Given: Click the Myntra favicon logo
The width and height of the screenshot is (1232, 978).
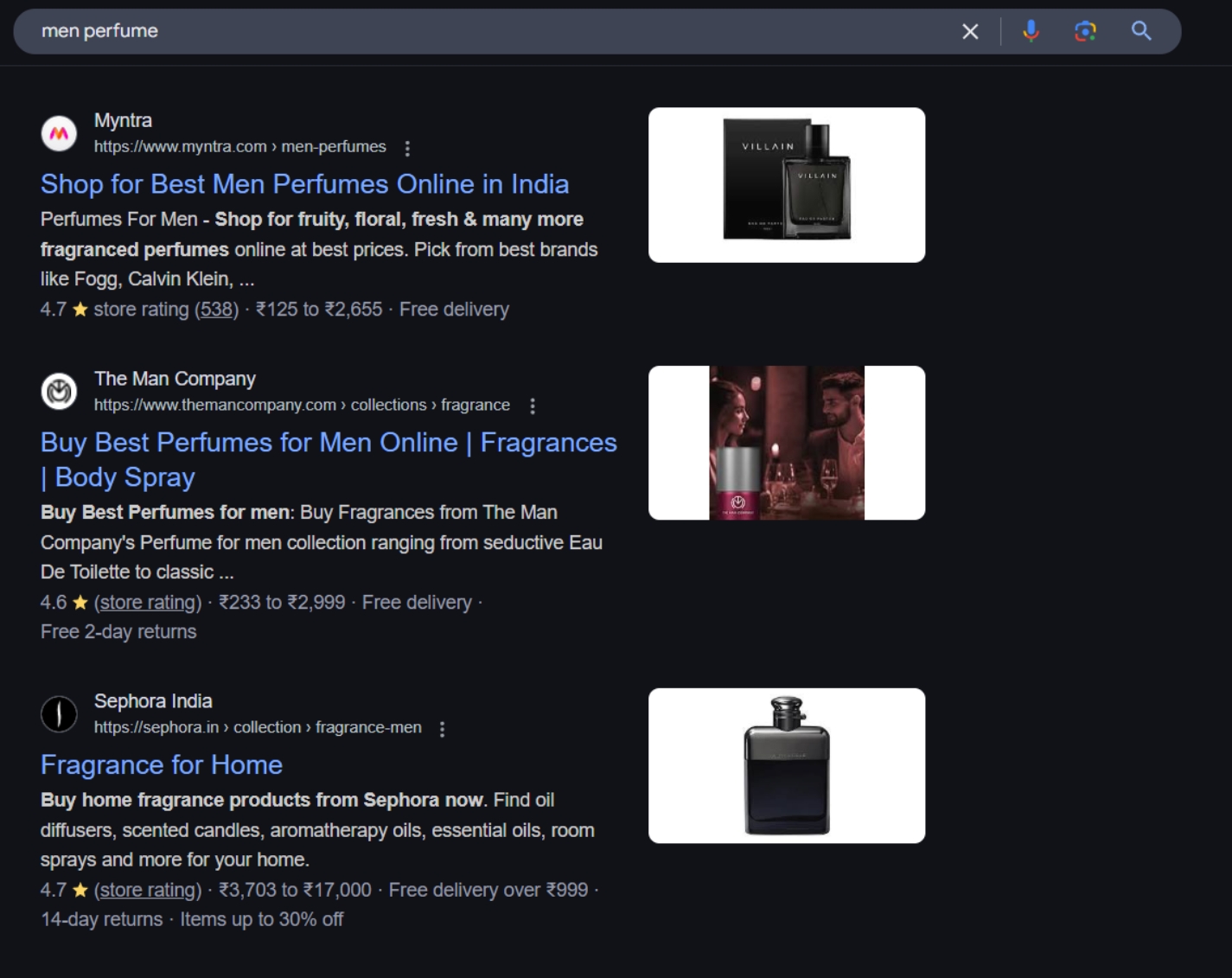Looking at the screenshot, I should click(59, 133).
